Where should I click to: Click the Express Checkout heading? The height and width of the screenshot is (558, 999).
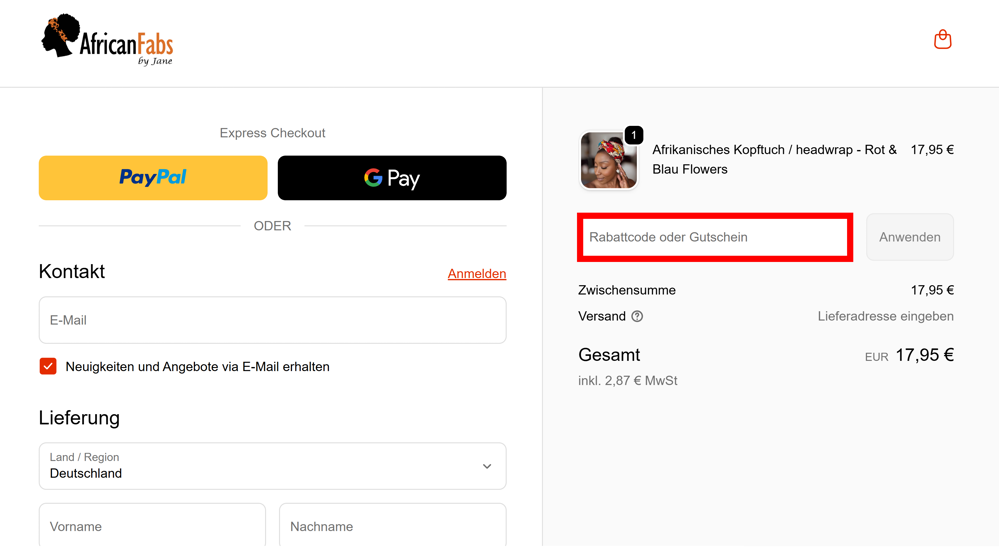(272, 133)
